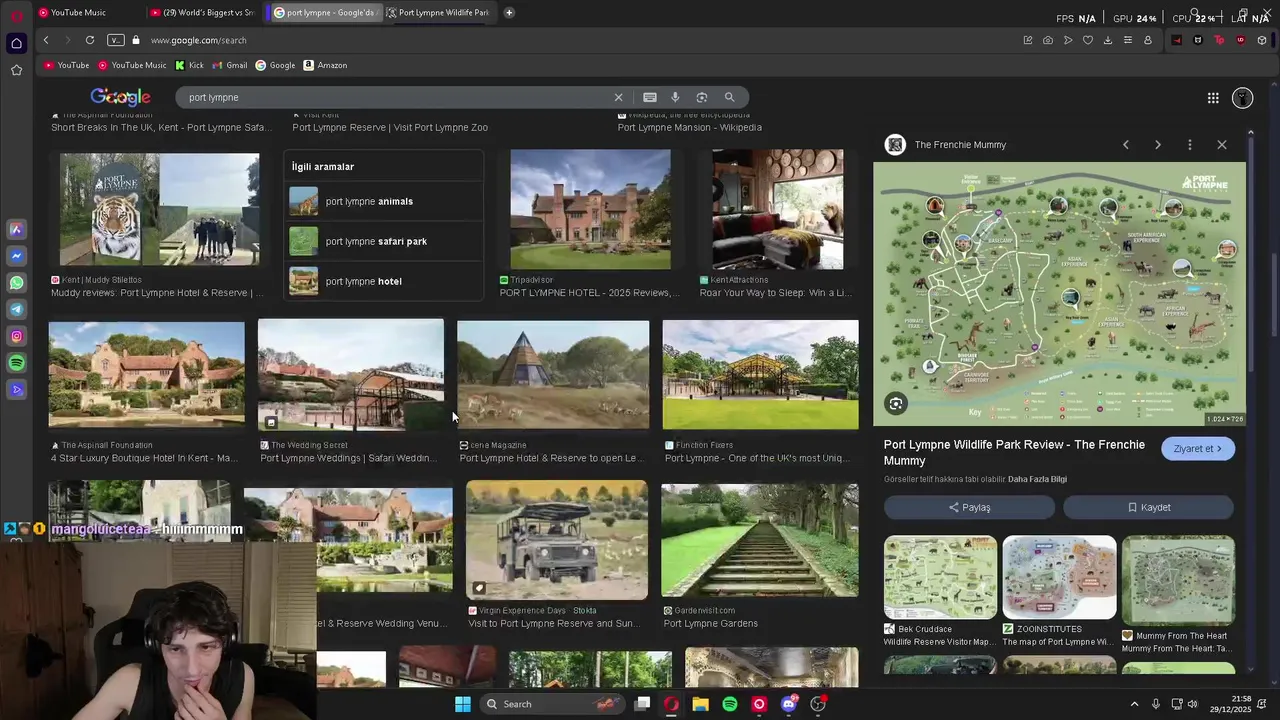Open the on-screen keyboard input tool
This screenshot has width=1280, height=720.
coord(650,97)
